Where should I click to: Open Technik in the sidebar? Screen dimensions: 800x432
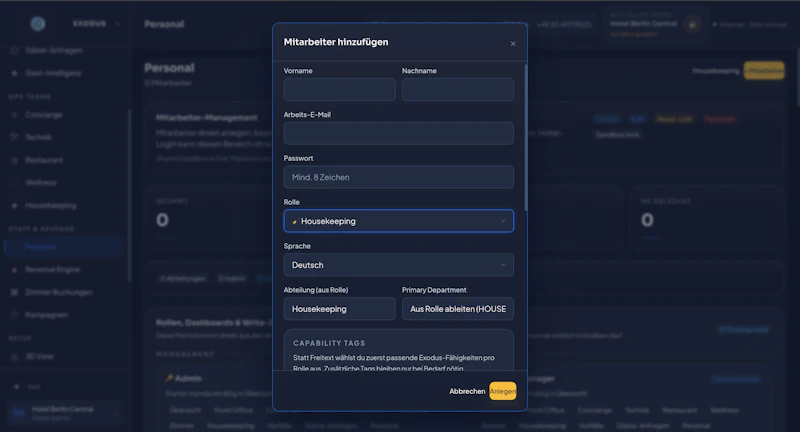(38, 137)
